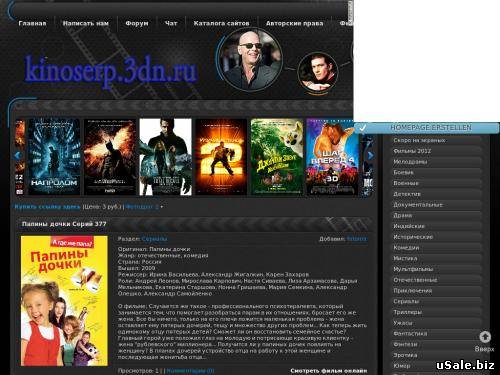Go to Написать нам page
Viewport: 500px width, 375px height.
pyautogui.click(x=86, y=23)
